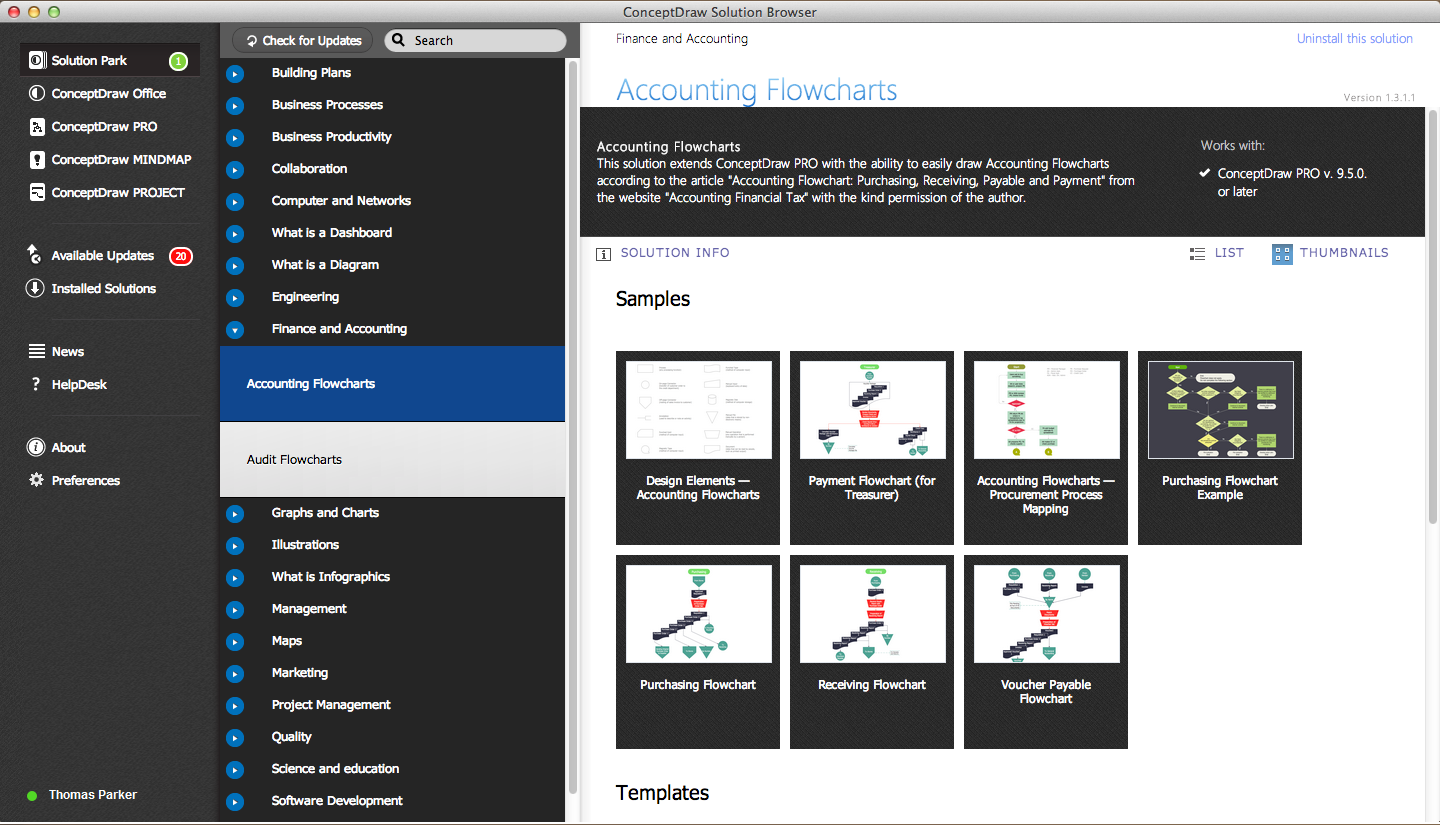Open the Illustrations category label
Image resolution: width=1440 pixels, height=825 pixels.
click(x=305, y=545)
